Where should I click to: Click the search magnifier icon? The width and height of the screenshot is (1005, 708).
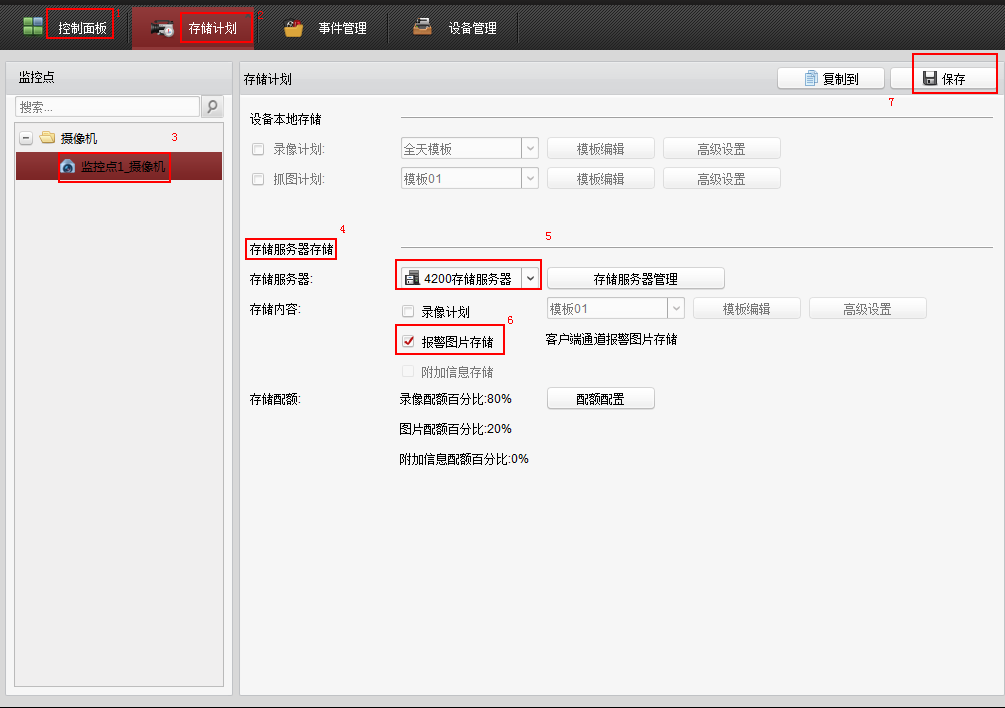tap(212, 107)
